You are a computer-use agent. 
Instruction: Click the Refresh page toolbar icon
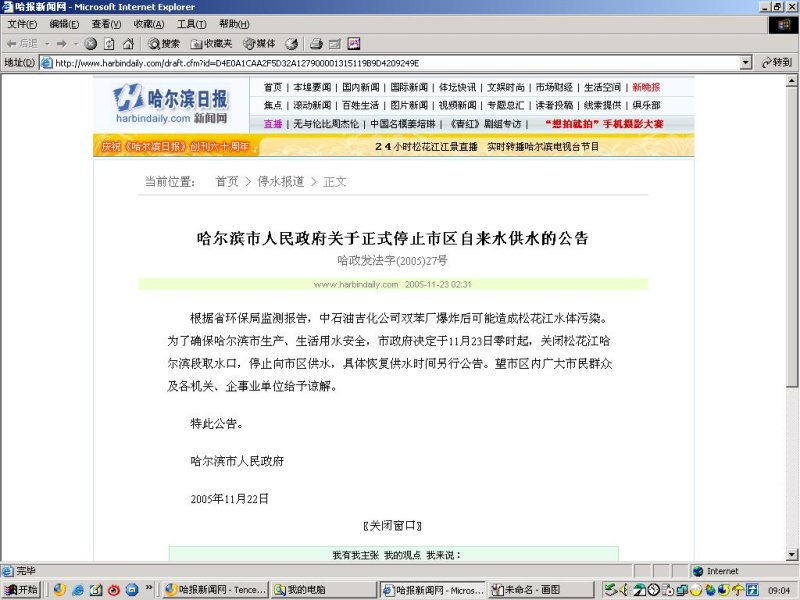109,44
